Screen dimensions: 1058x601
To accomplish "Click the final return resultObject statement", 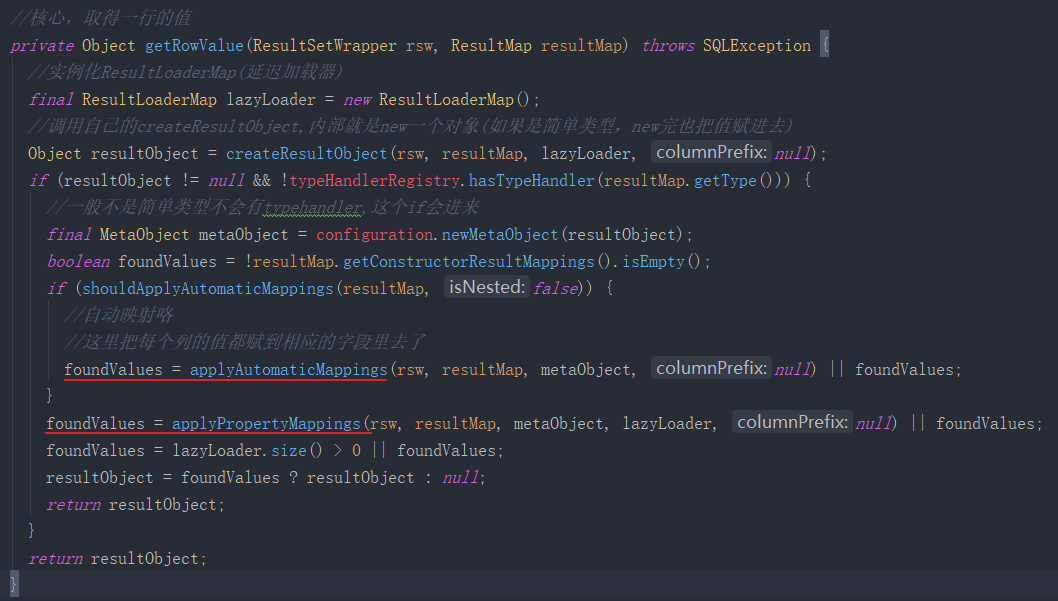I will point(117,559).
